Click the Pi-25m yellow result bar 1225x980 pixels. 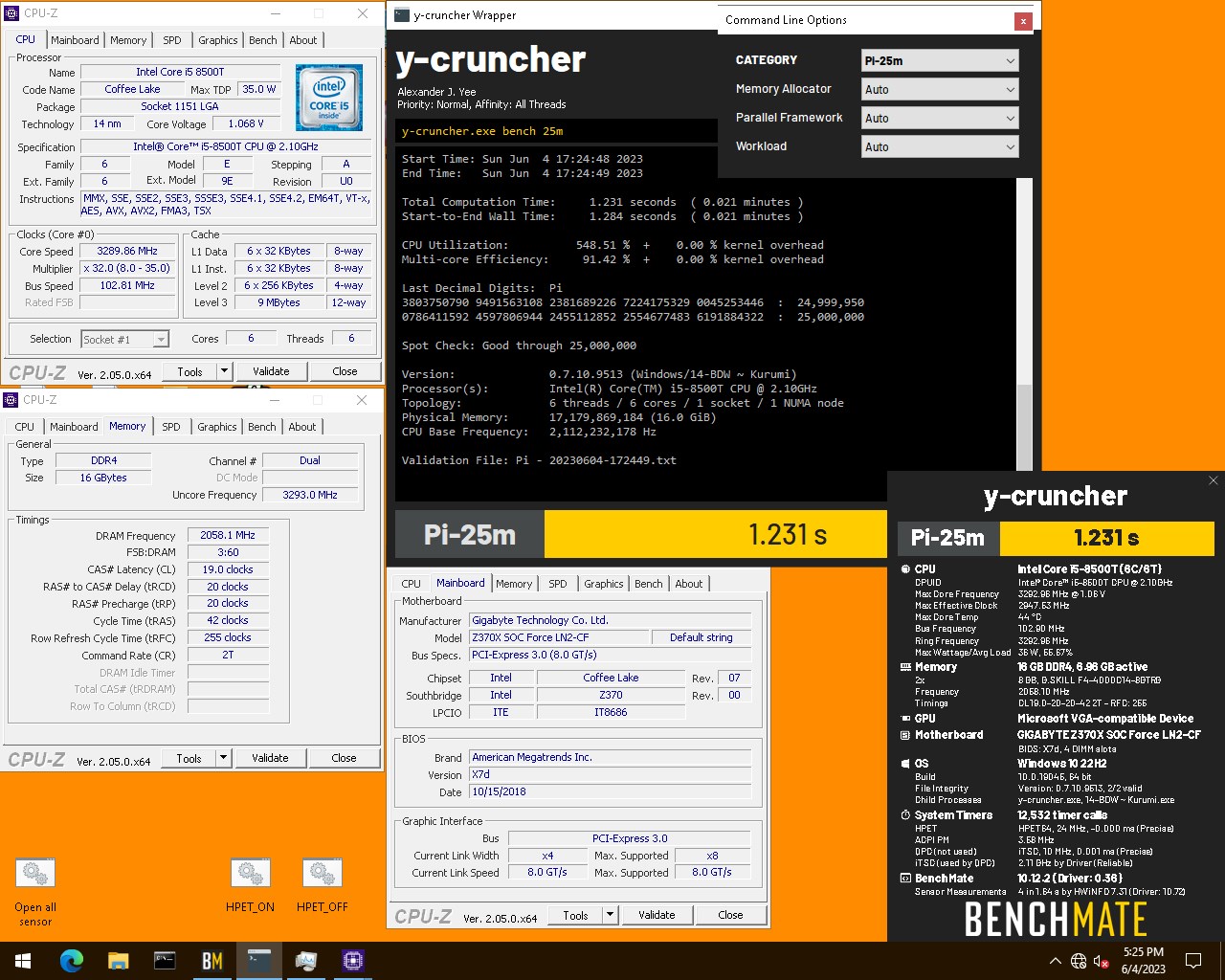[x=715, y=534]
